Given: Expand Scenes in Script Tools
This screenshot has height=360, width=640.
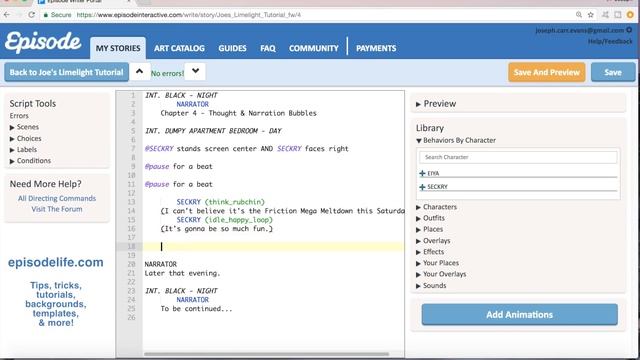Looking at the screenshot, I should [24, 127].
